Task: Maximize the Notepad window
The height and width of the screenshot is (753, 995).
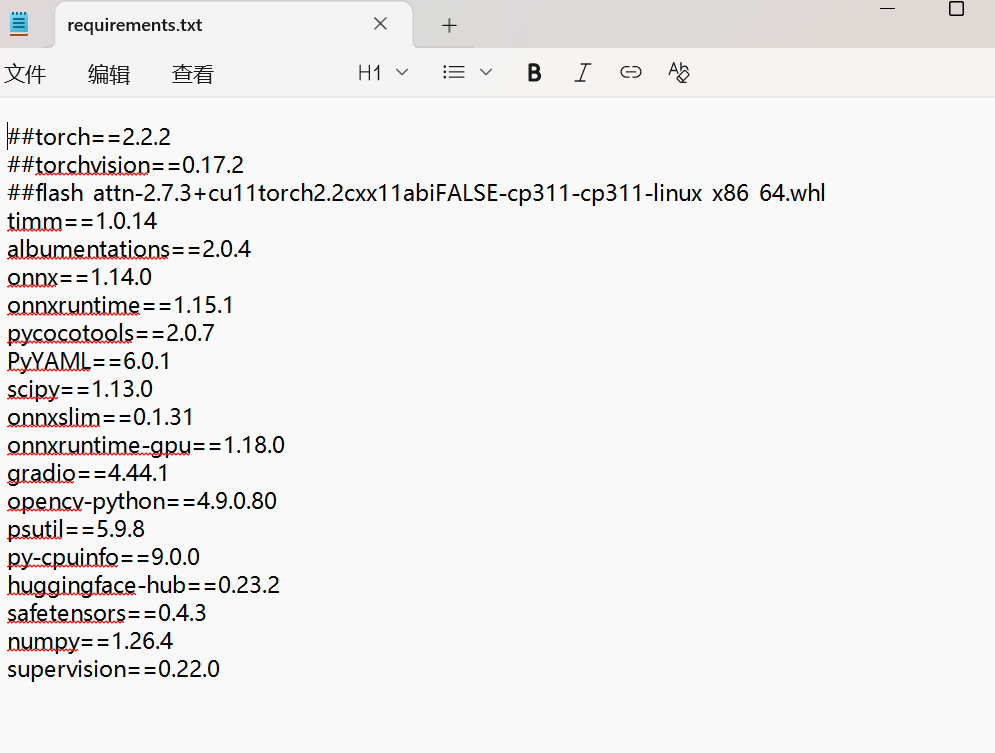Action: [x=956, y=8]
